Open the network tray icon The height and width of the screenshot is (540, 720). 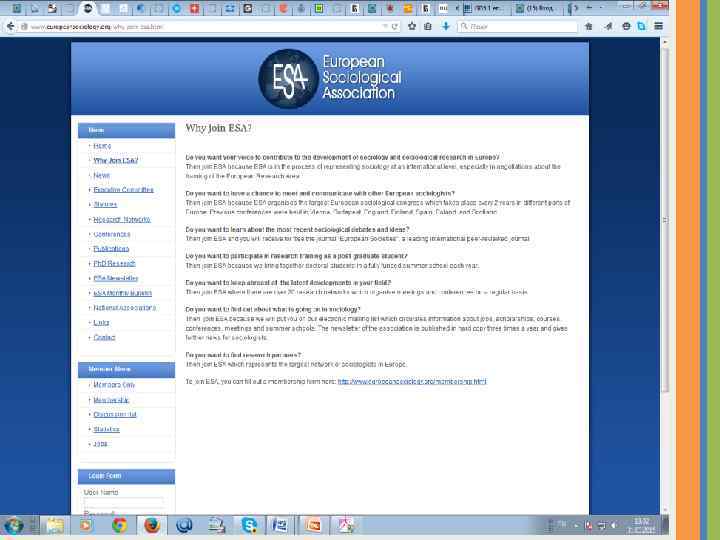coord(602,525)
